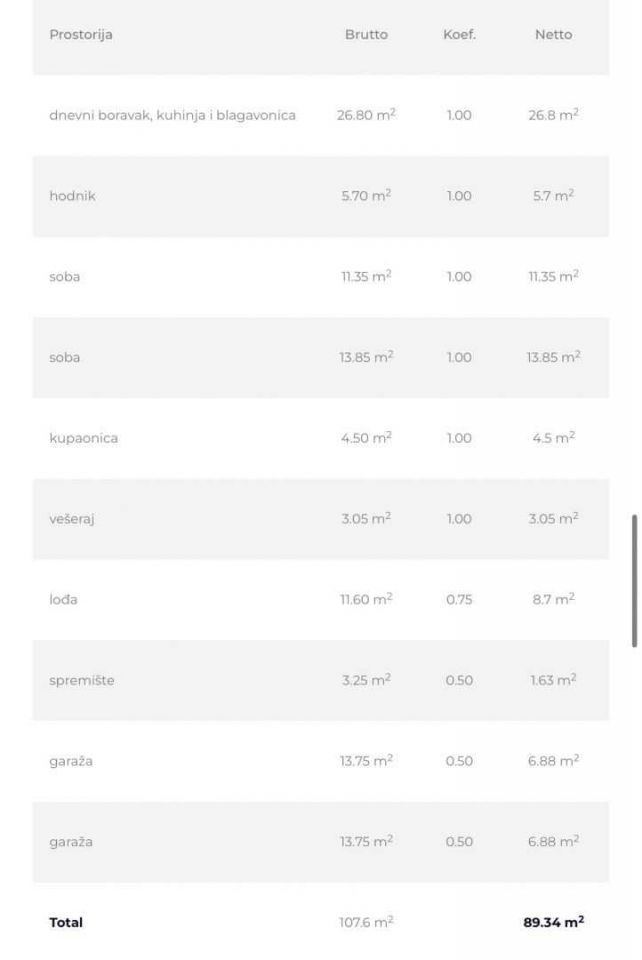Select the spremište row label

82,681
